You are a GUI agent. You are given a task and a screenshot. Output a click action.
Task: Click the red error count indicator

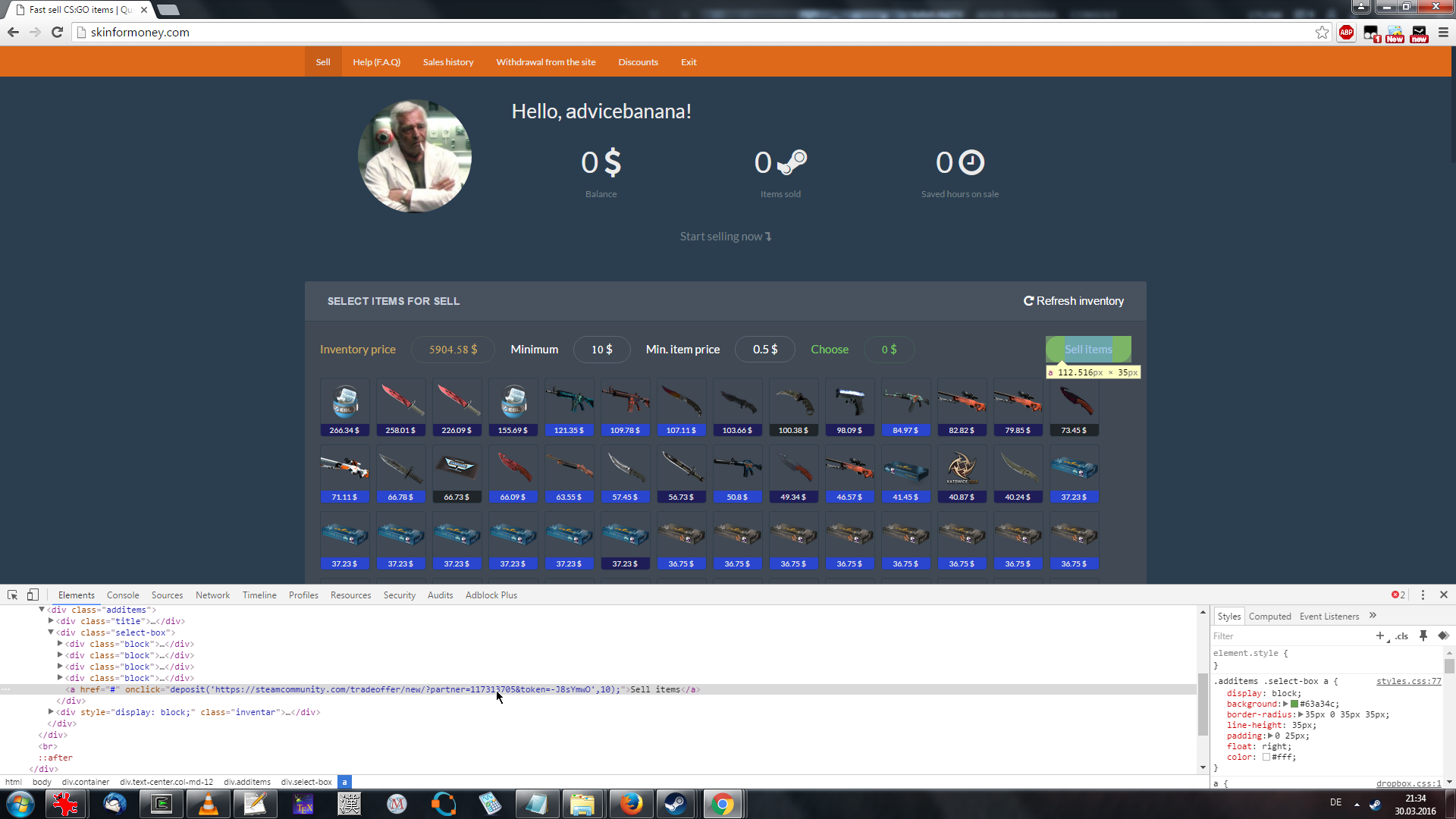click(1398, 595)
